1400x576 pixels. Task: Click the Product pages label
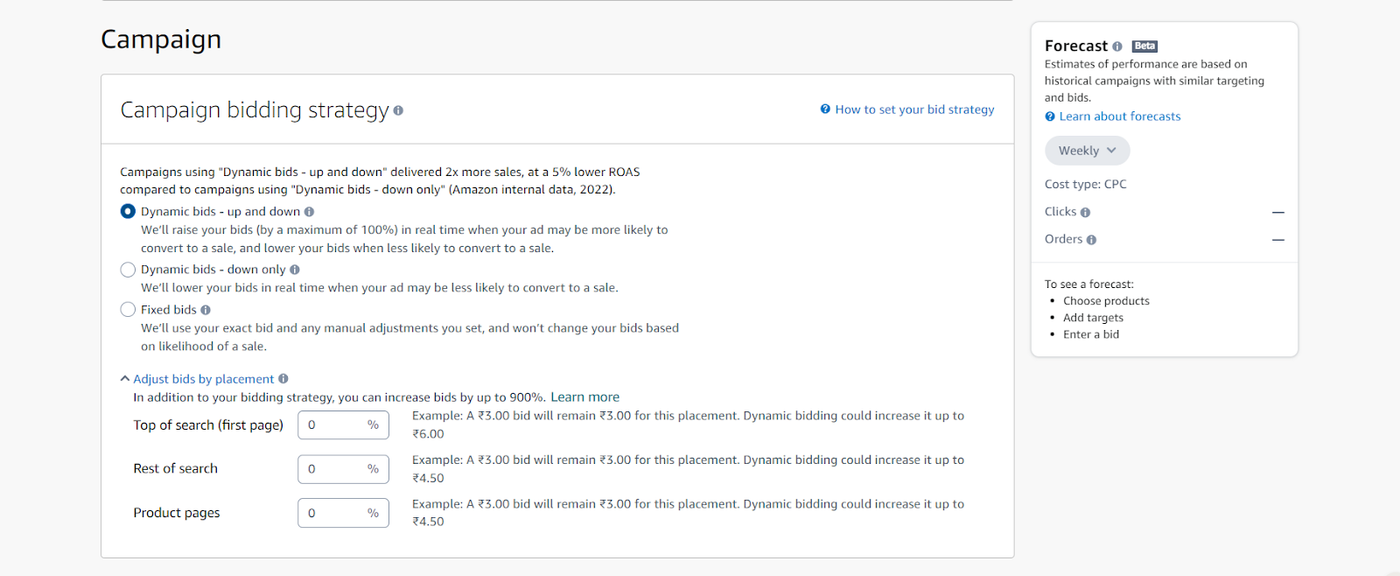[x=176, y=513]
